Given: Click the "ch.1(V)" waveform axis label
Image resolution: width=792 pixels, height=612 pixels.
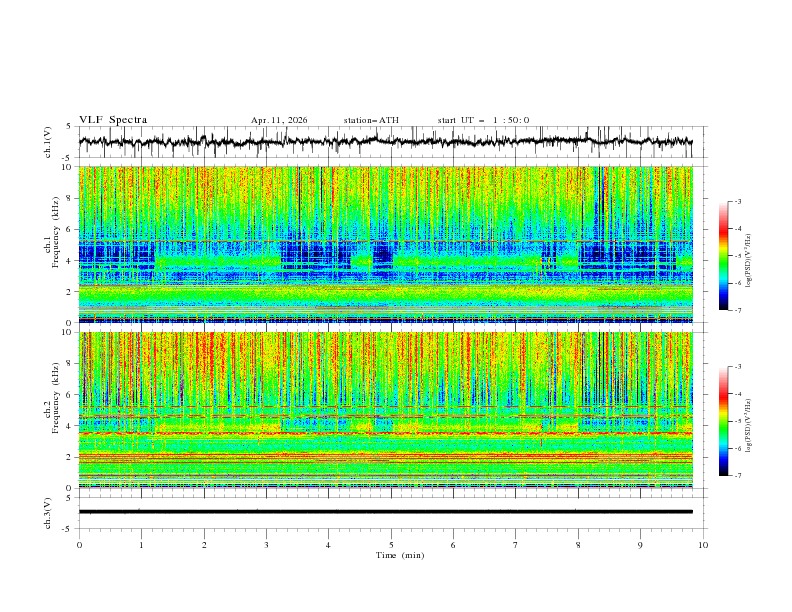Looking at the screenshot, I should 48,142.
